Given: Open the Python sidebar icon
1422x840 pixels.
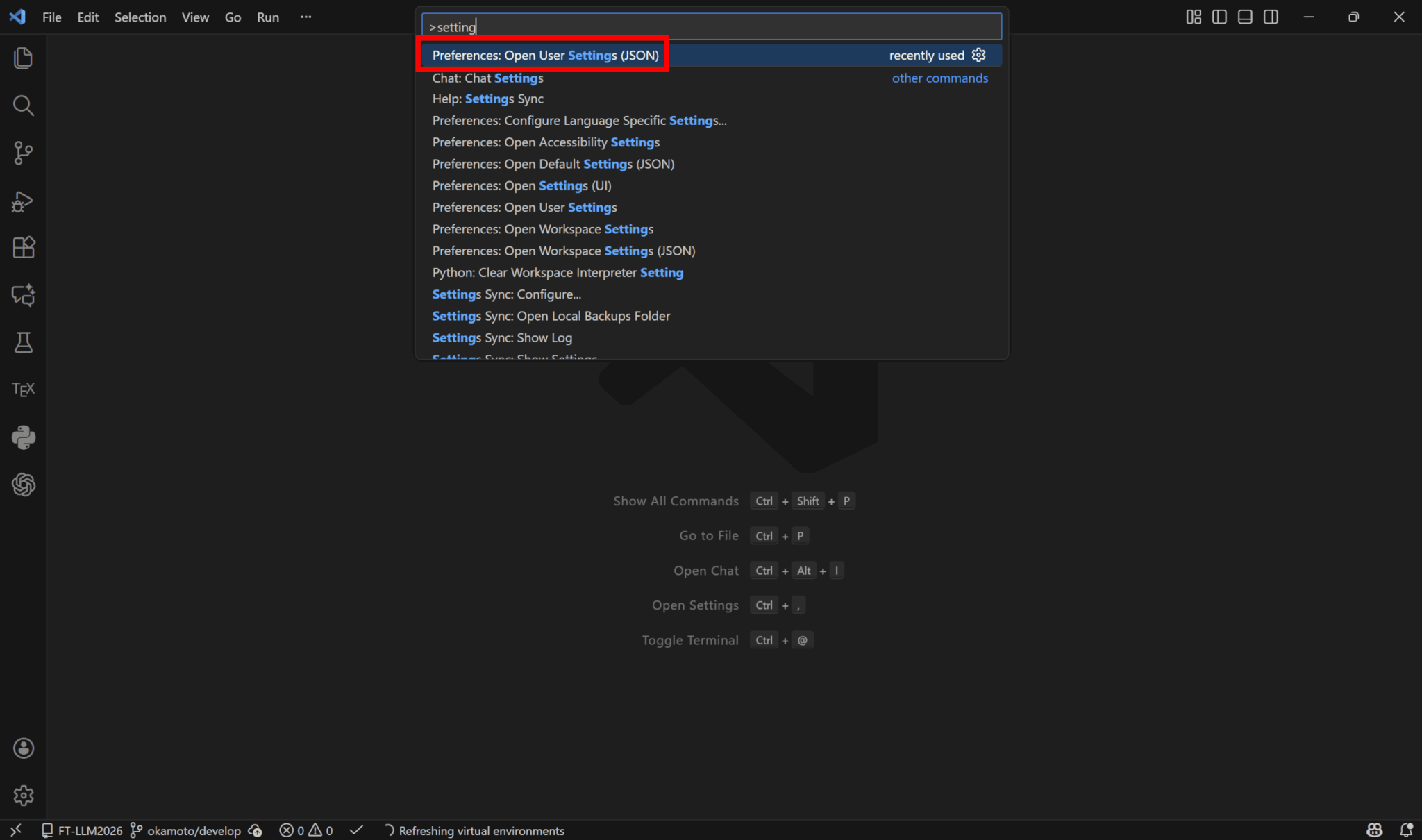Looking at the screenshot, I should click(23, 437).
